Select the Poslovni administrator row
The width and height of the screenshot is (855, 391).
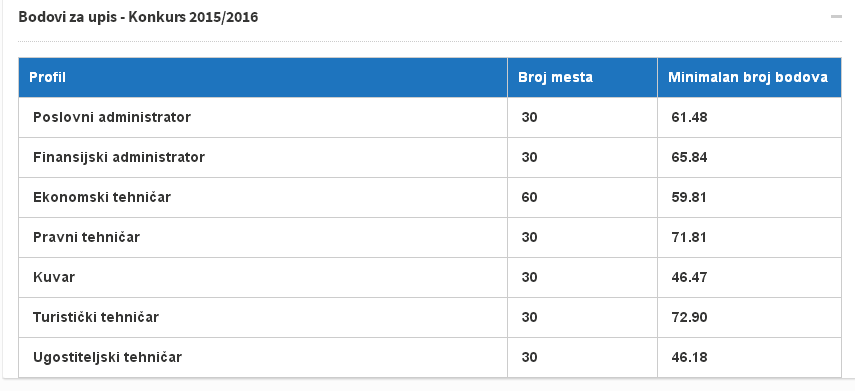tap(430, 117)
